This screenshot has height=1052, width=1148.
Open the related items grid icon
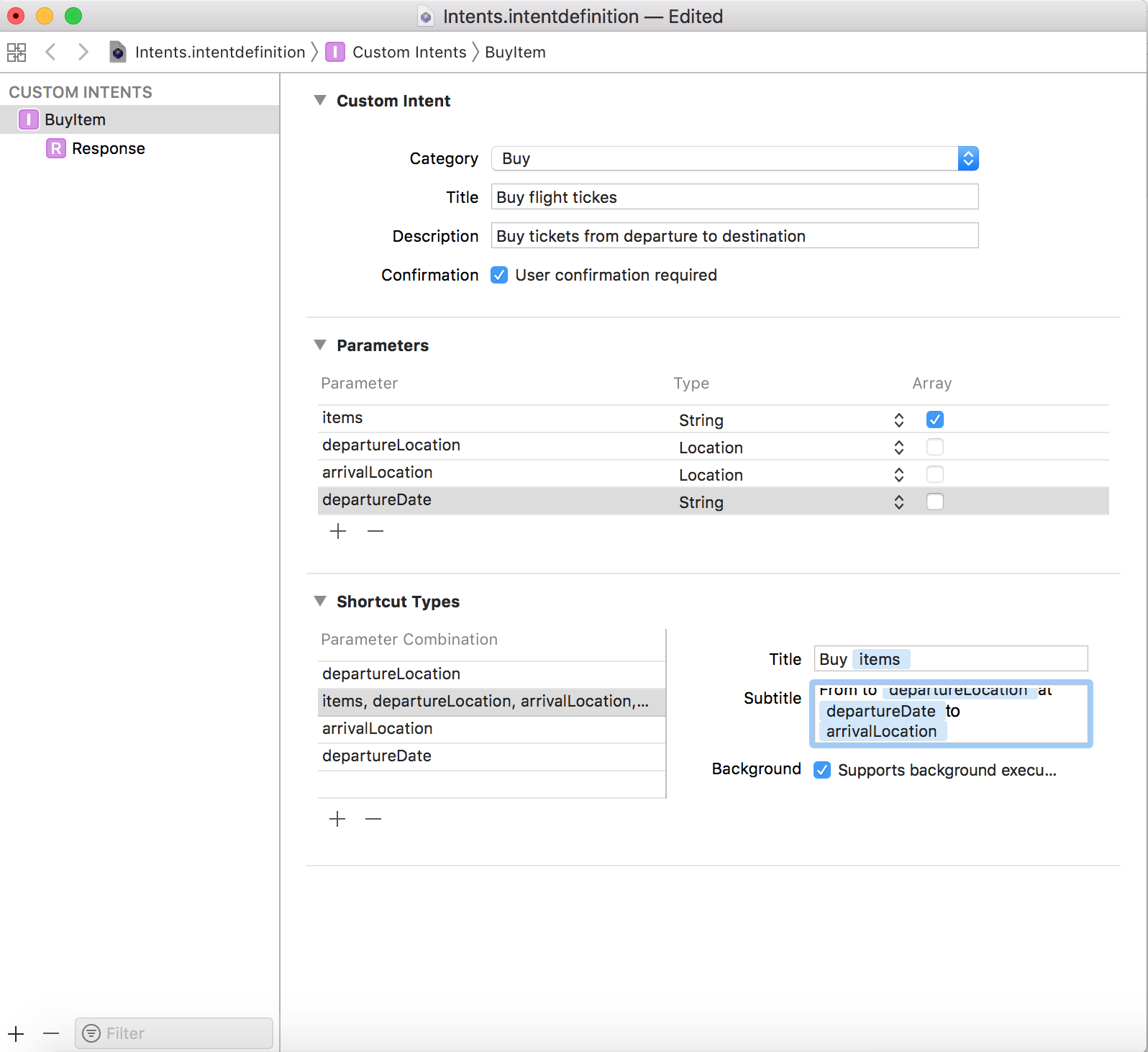tap(17, 52)
